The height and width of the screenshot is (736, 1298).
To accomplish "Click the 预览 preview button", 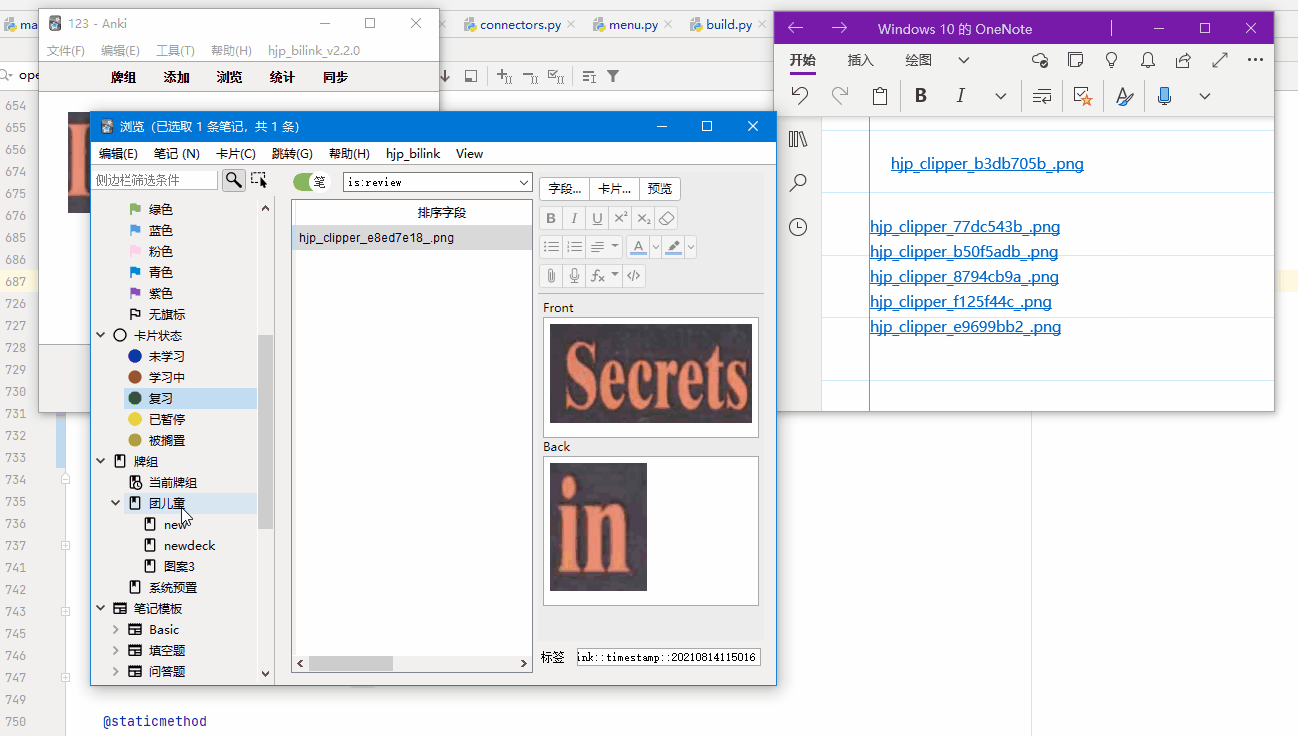I will (660, 188).
